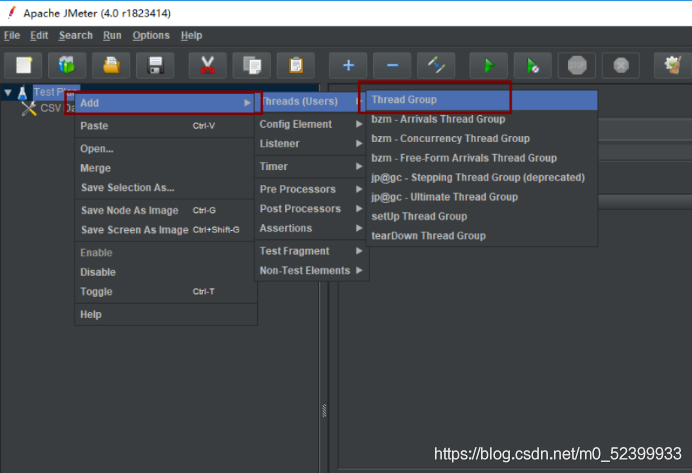Select jp@gc - Ultimate Thread Group

click(482, 197)
